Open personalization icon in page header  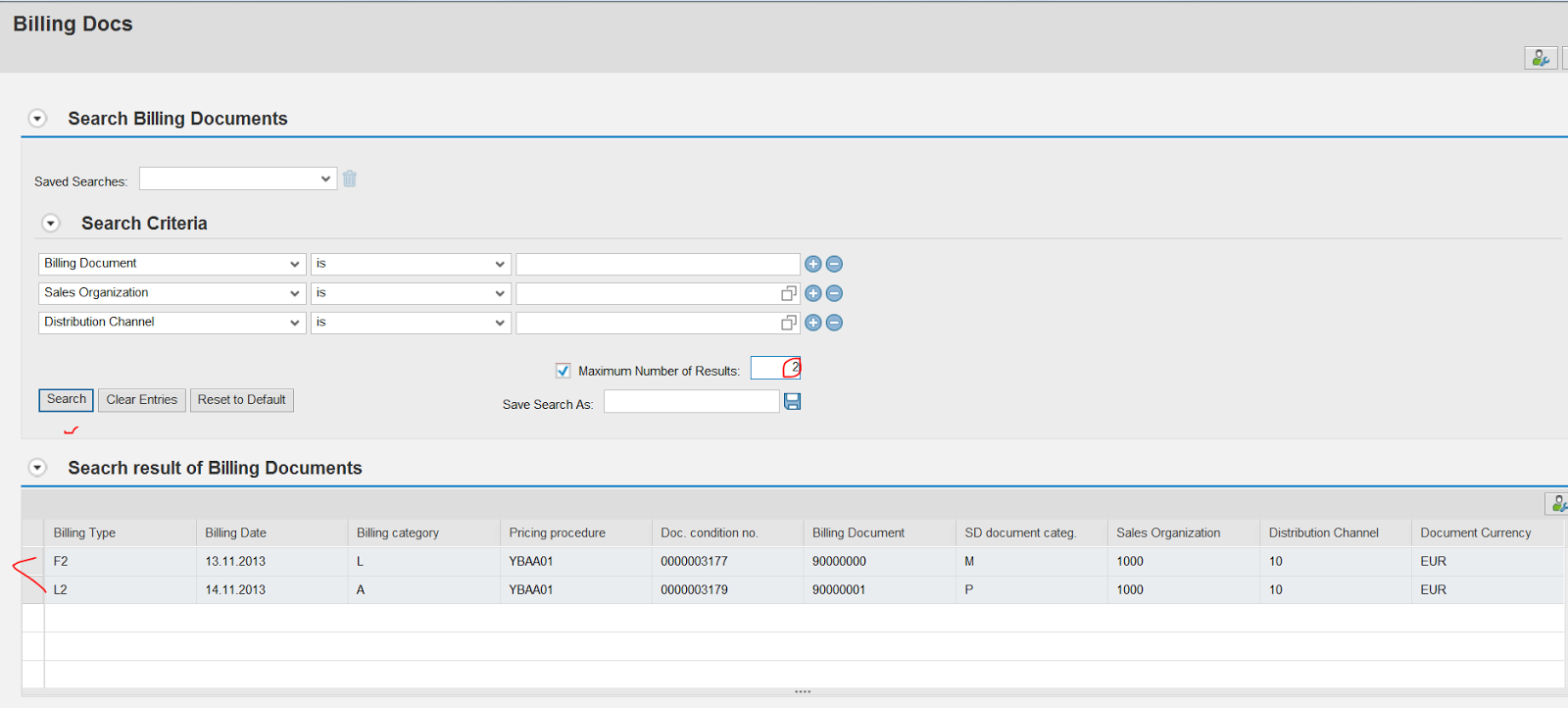(1541, 59)
